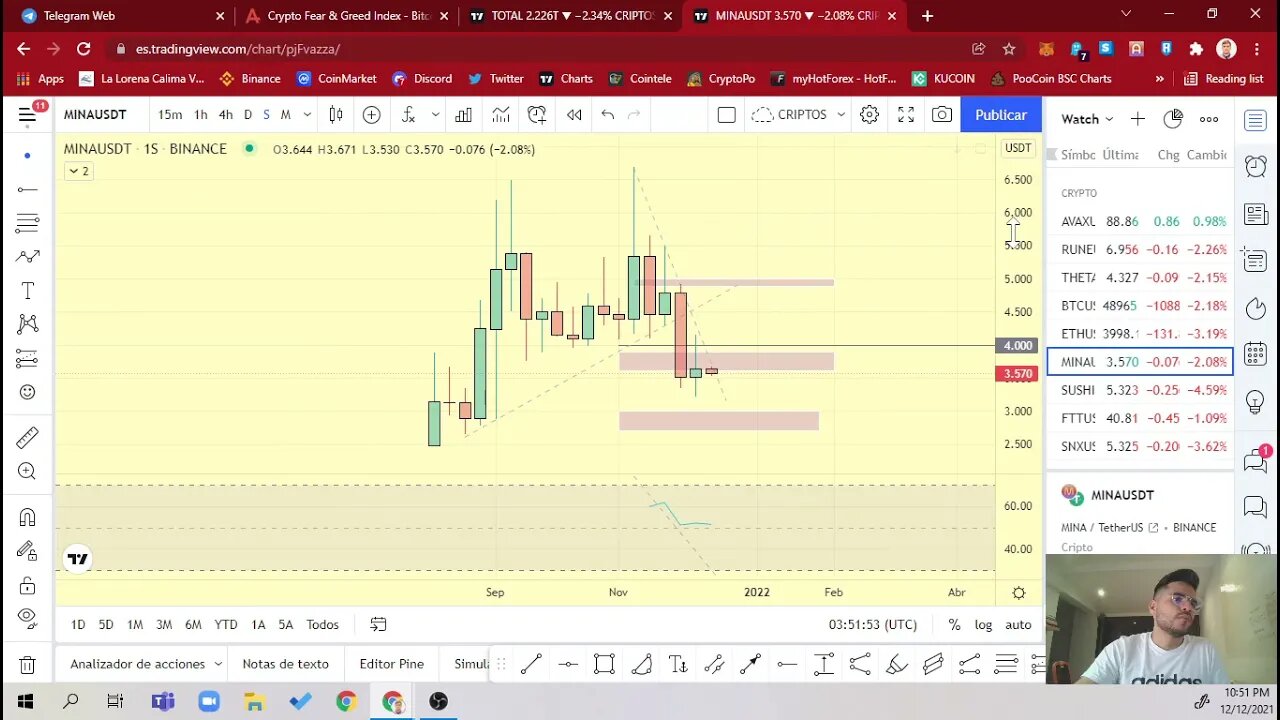Select the trend line drawing tool

click(27, 189)
